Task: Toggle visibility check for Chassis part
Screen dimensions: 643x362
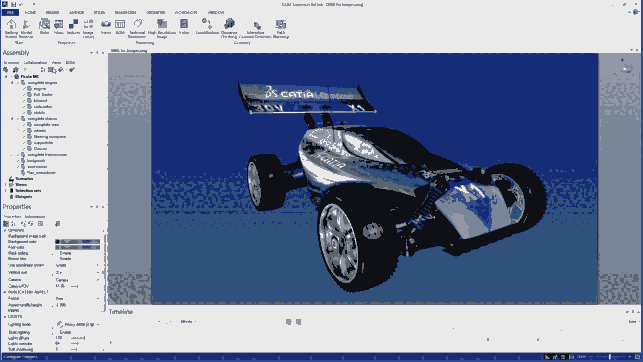Action: [x=24, y=148]
